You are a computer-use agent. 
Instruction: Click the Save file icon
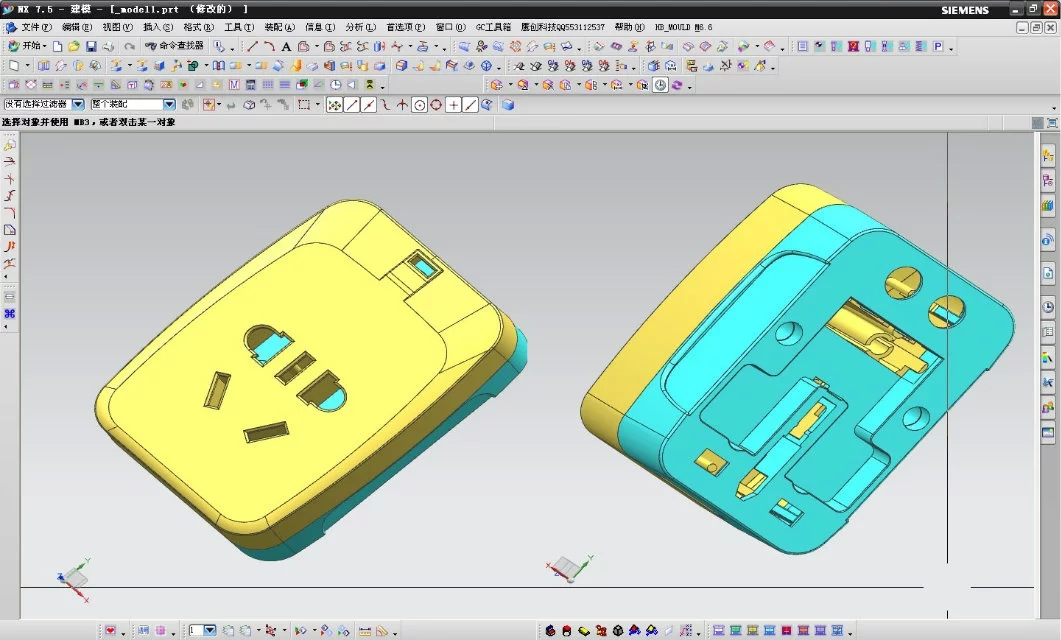[91, 46]
